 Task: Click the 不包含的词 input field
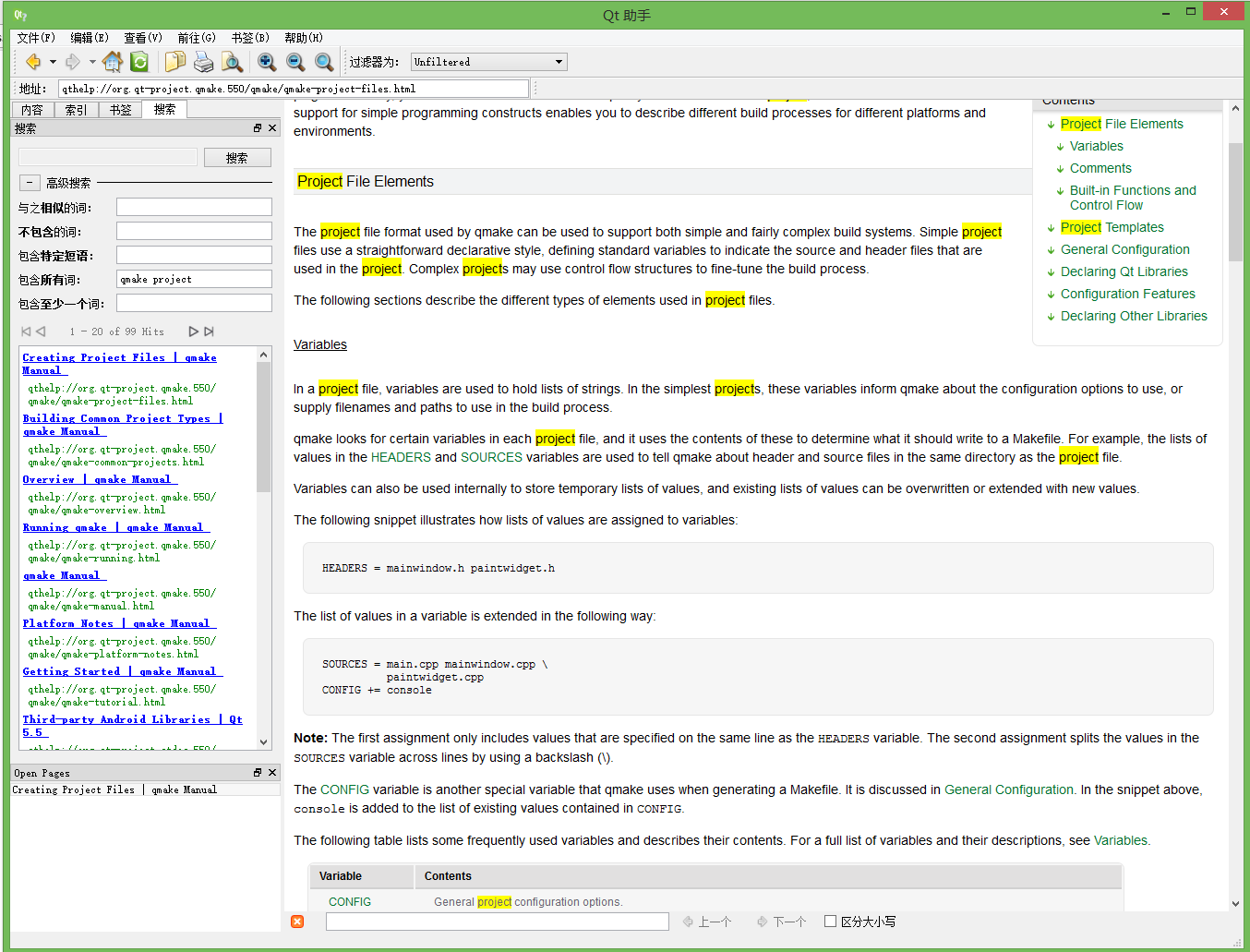(194, 231)
